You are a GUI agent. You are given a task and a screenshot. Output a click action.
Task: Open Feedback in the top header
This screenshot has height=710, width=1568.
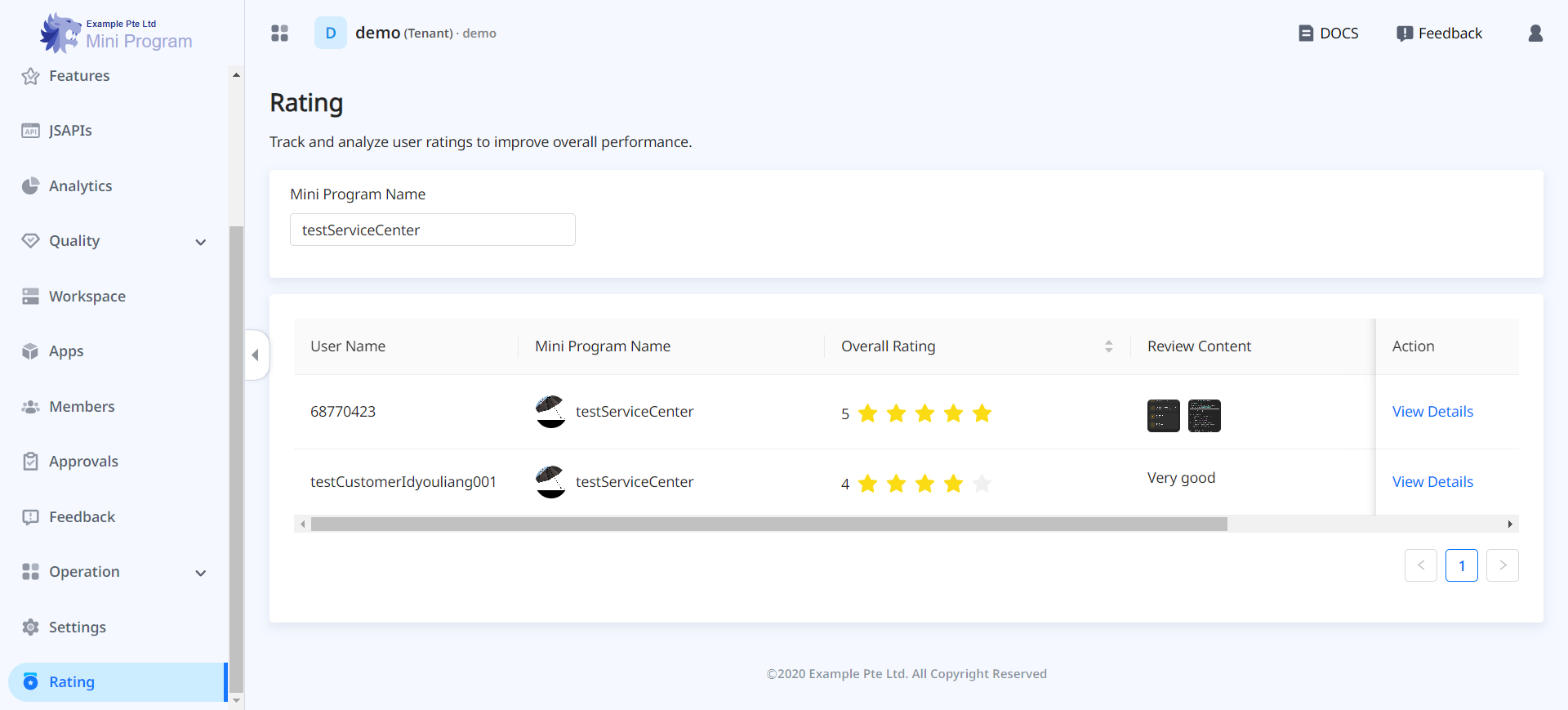tap(1439, 33)
